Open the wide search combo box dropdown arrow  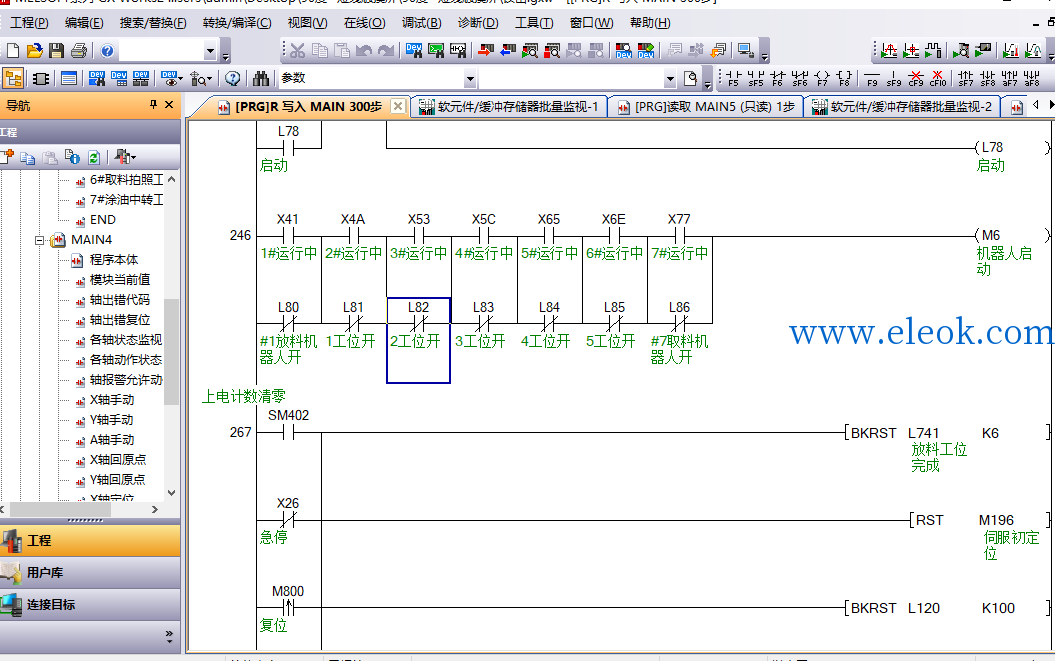[670, 79]
